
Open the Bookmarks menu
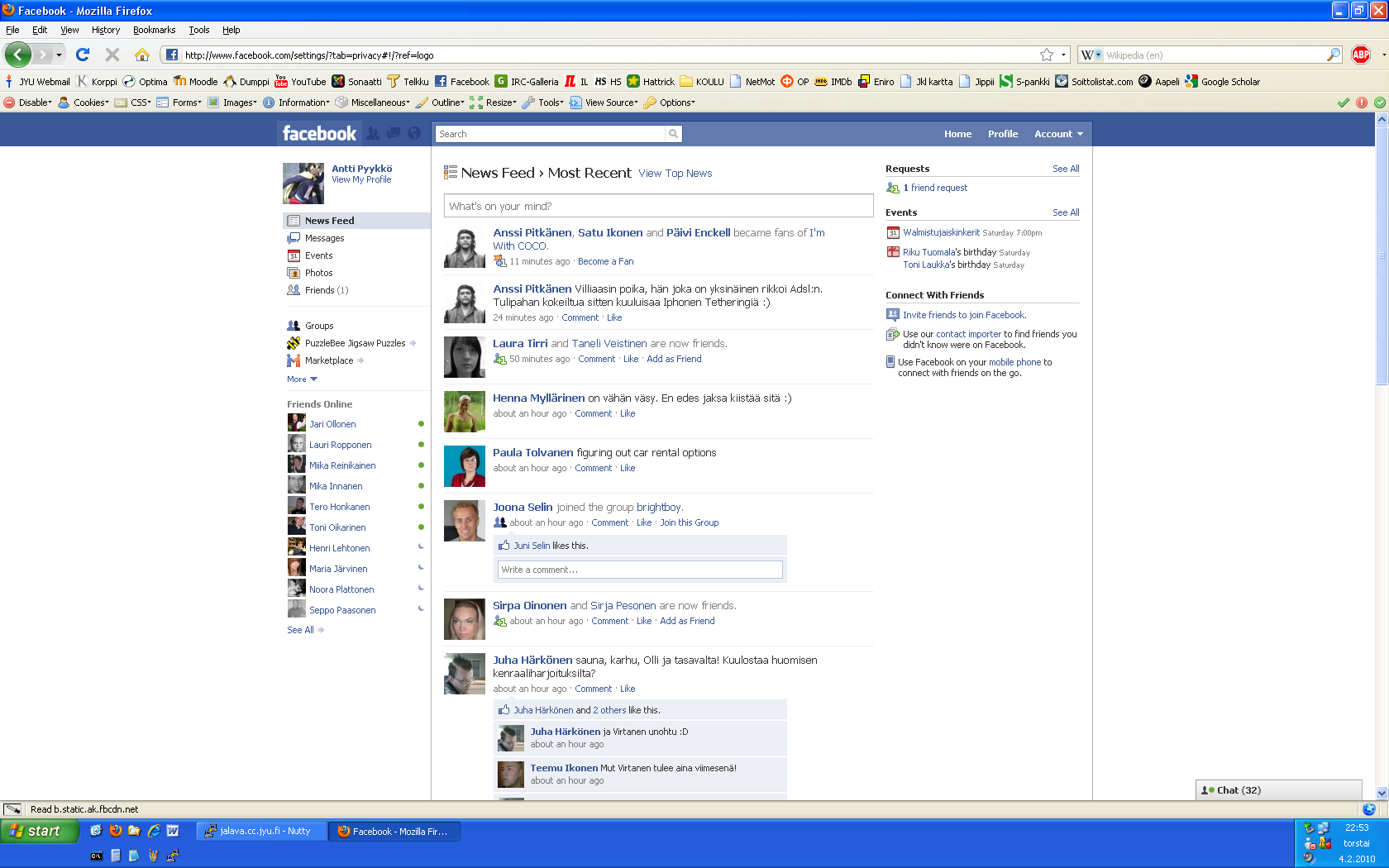pyautogui.click(x=154, y=30)
